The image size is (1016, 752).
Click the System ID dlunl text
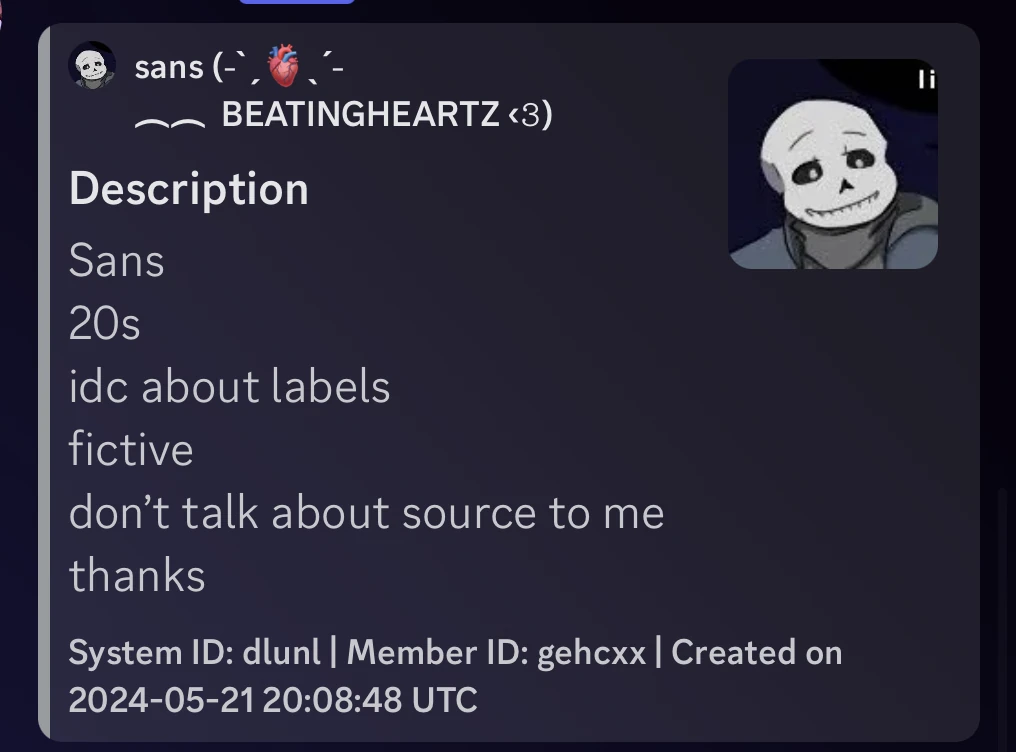click(194, 653)
